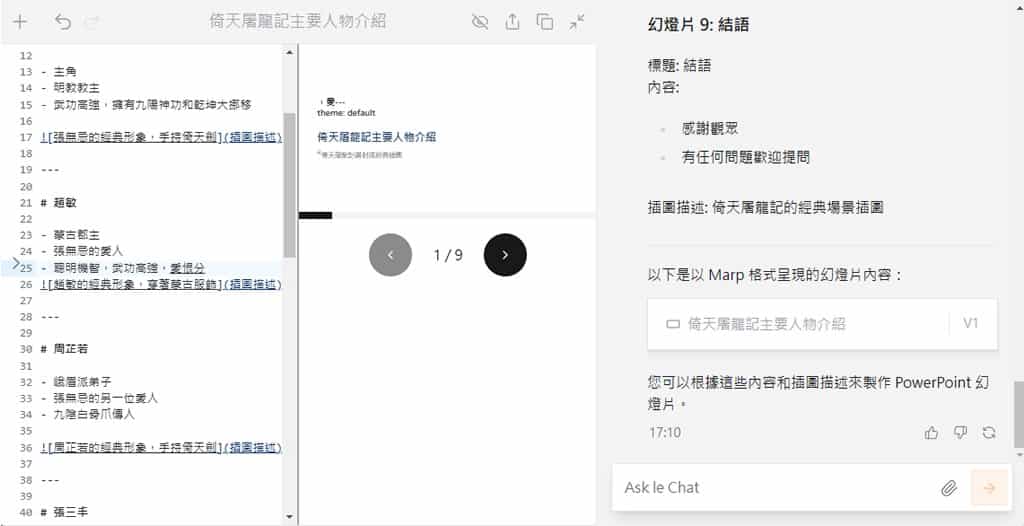Click the 插圖描述 line in chat
Viewport: 1024px width, 526px height.
tap(765, 208)
